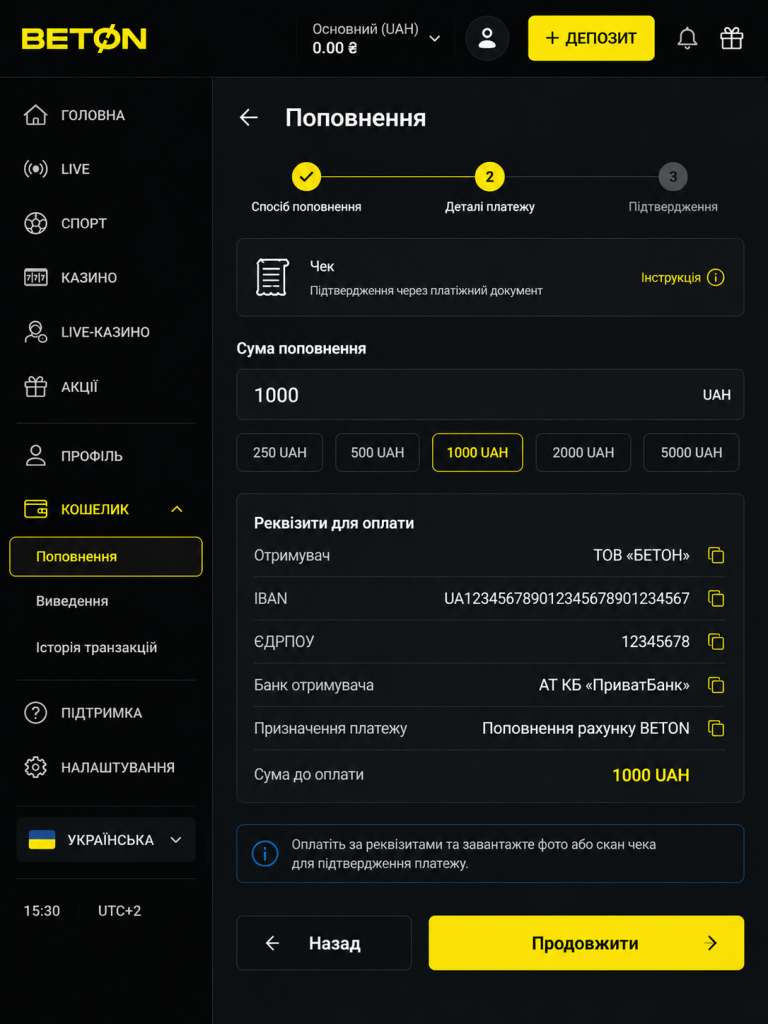Click the + ДЕПОЗИТ button
This screenshot has height=1024, width=768.
[x=591, y=39]
